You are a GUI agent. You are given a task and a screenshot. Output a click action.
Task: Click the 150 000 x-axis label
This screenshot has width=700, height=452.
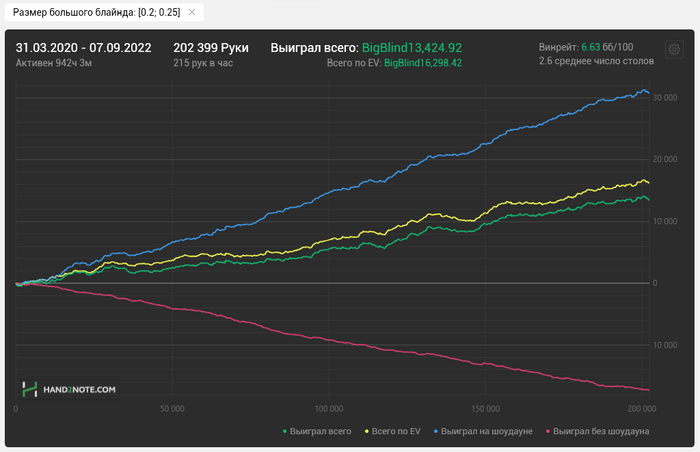click(485, 409)
